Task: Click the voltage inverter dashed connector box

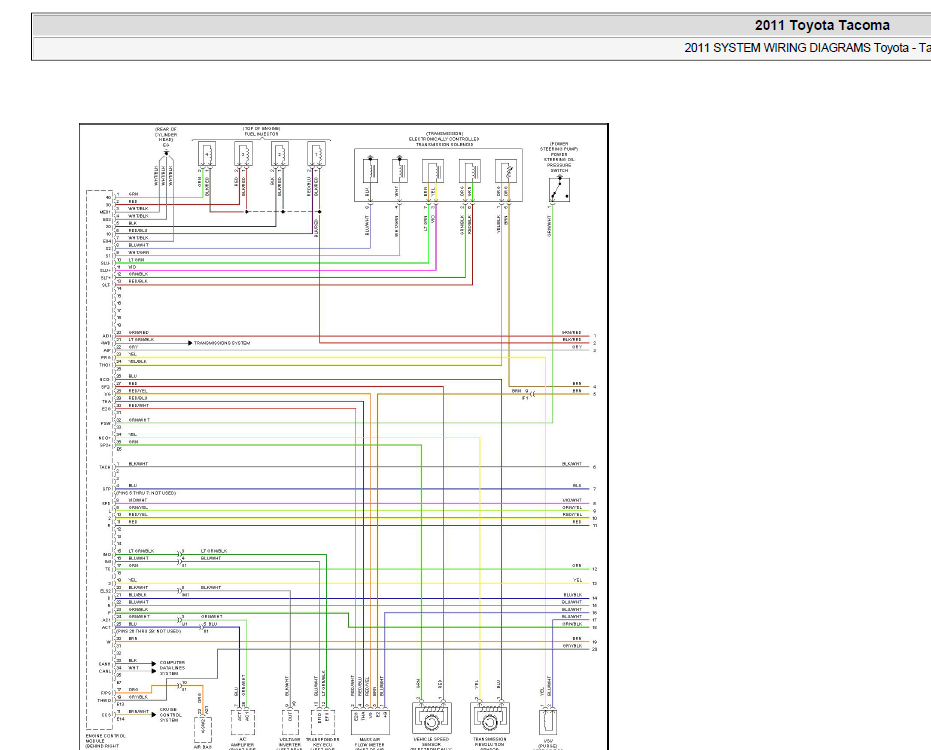Action: (290, 723)
